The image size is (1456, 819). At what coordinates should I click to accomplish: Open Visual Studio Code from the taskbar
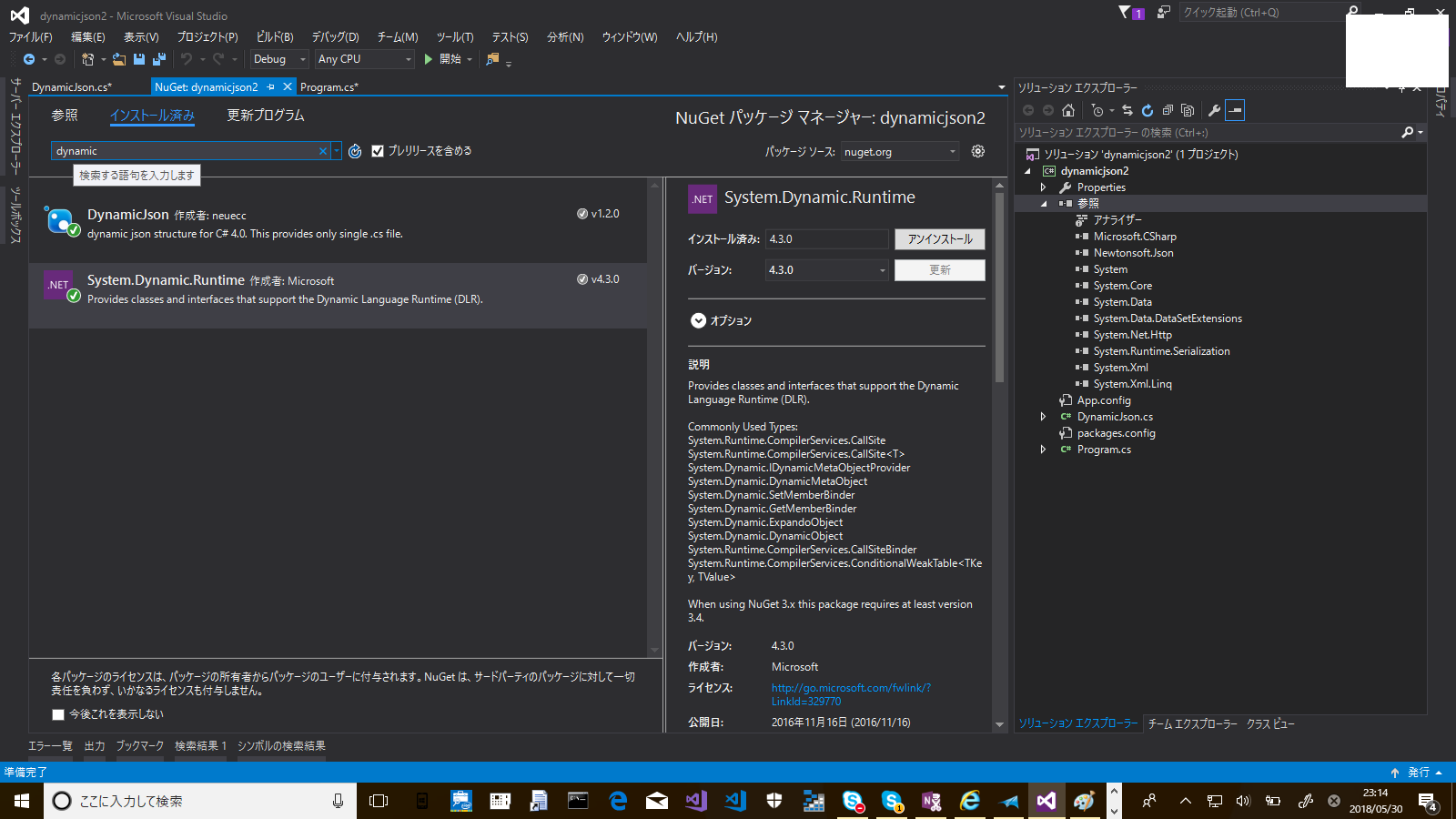click(x=735, y=801)
